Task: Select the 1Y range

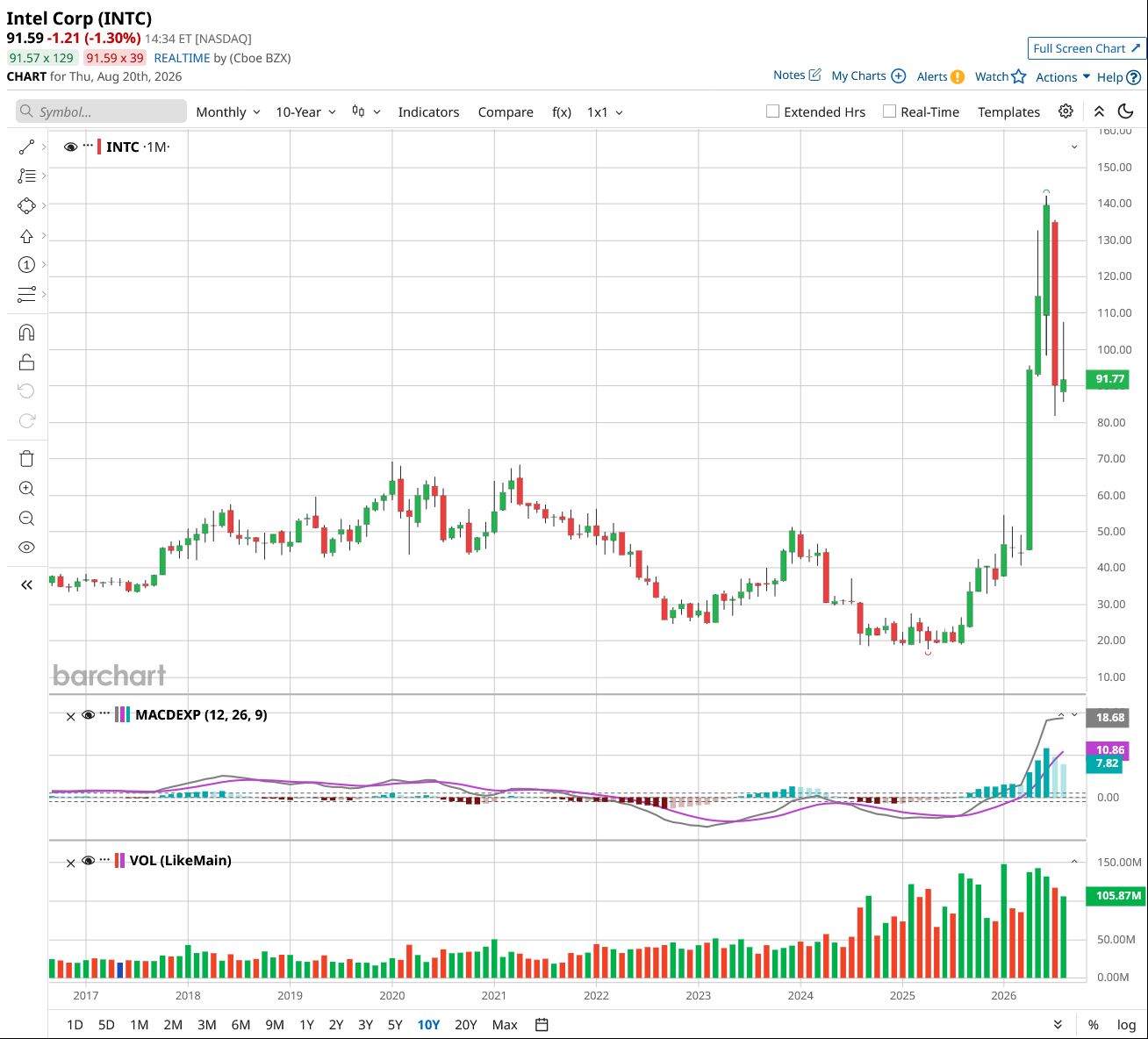Action: pyautogui.click(x=306, y=1024)
